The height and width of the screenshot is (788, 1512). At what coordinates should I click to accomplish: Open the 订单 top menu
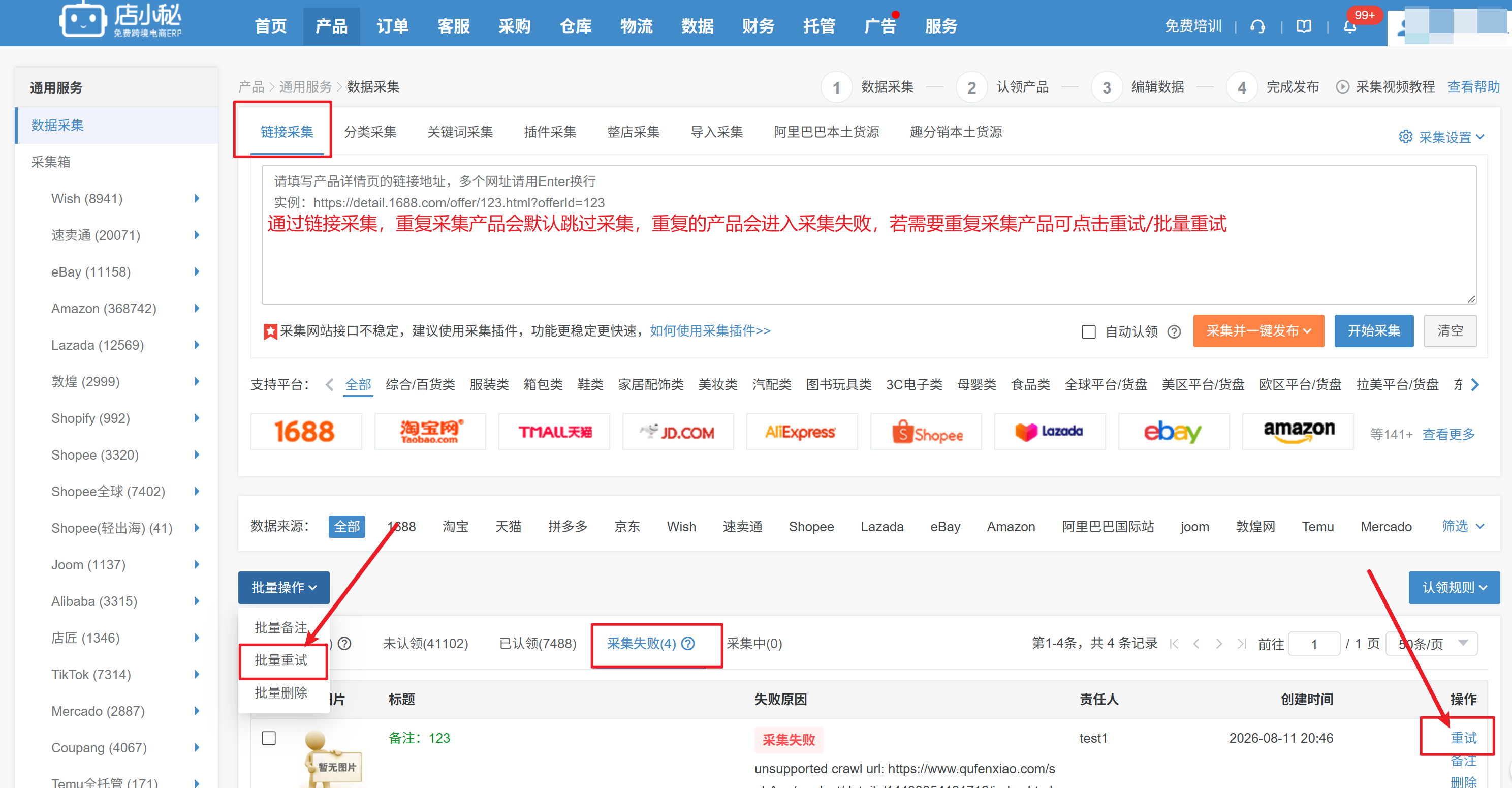coord(393,26)
